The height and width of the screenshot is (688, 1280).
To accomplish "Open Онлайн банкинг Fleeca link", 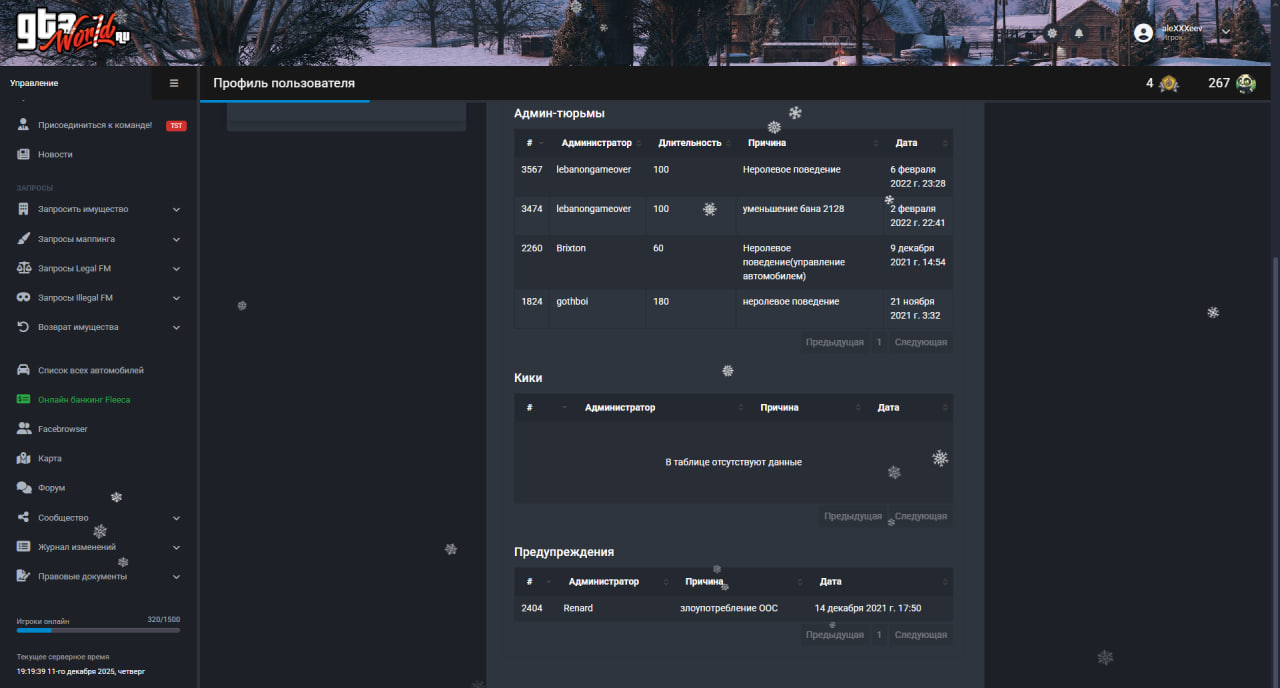I will (x=84, y=400).
